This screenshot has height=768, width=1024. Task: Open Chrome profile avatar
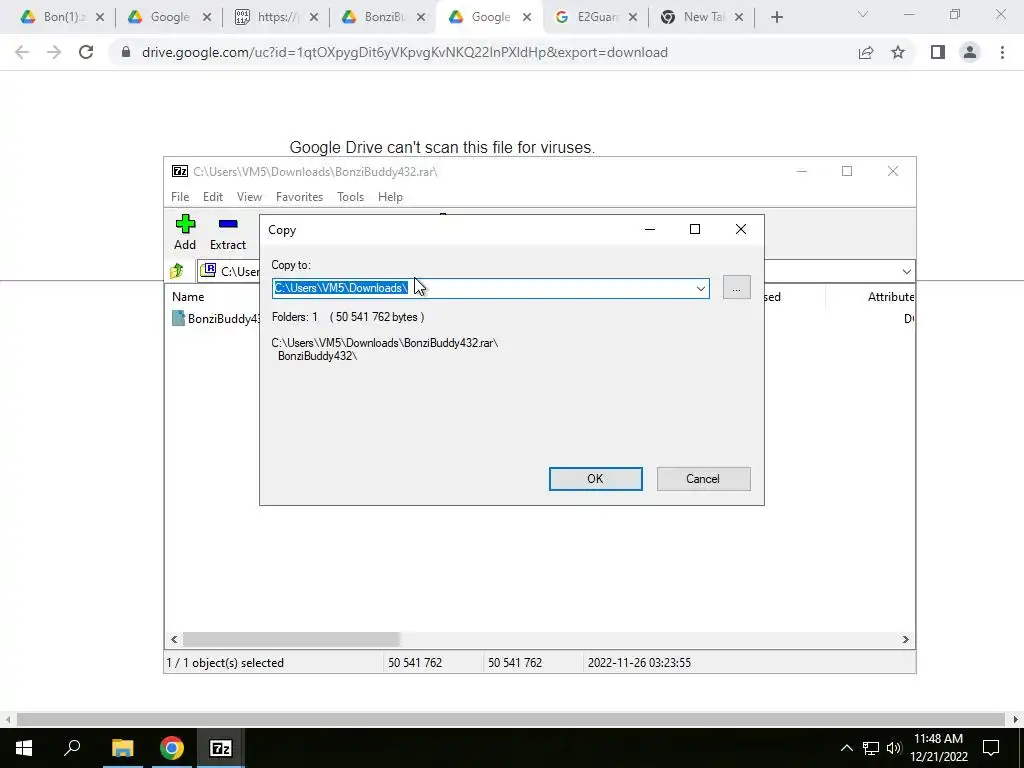coord(970,52)
